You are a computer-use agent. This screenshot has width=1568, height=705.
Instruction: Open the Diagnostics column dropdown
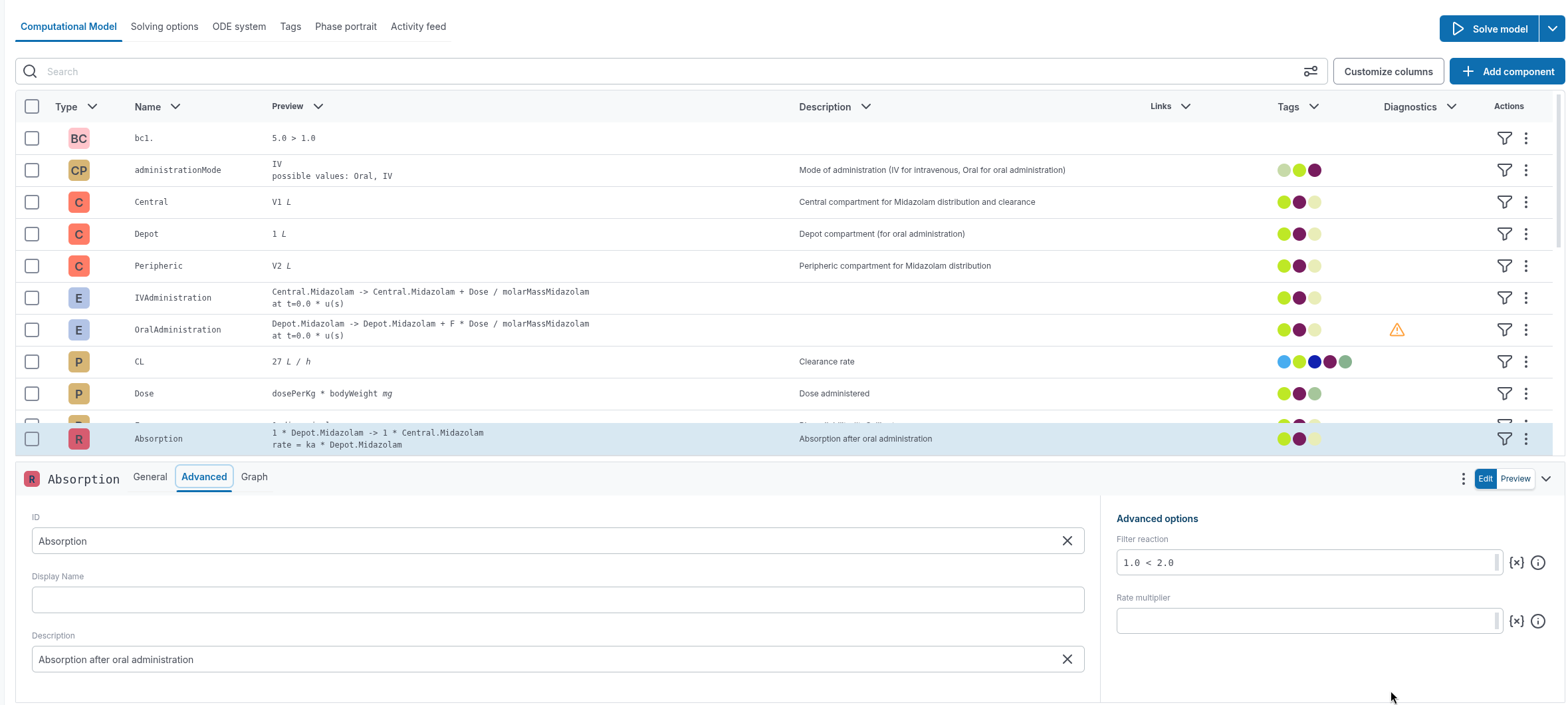(x=1452, y=106)
